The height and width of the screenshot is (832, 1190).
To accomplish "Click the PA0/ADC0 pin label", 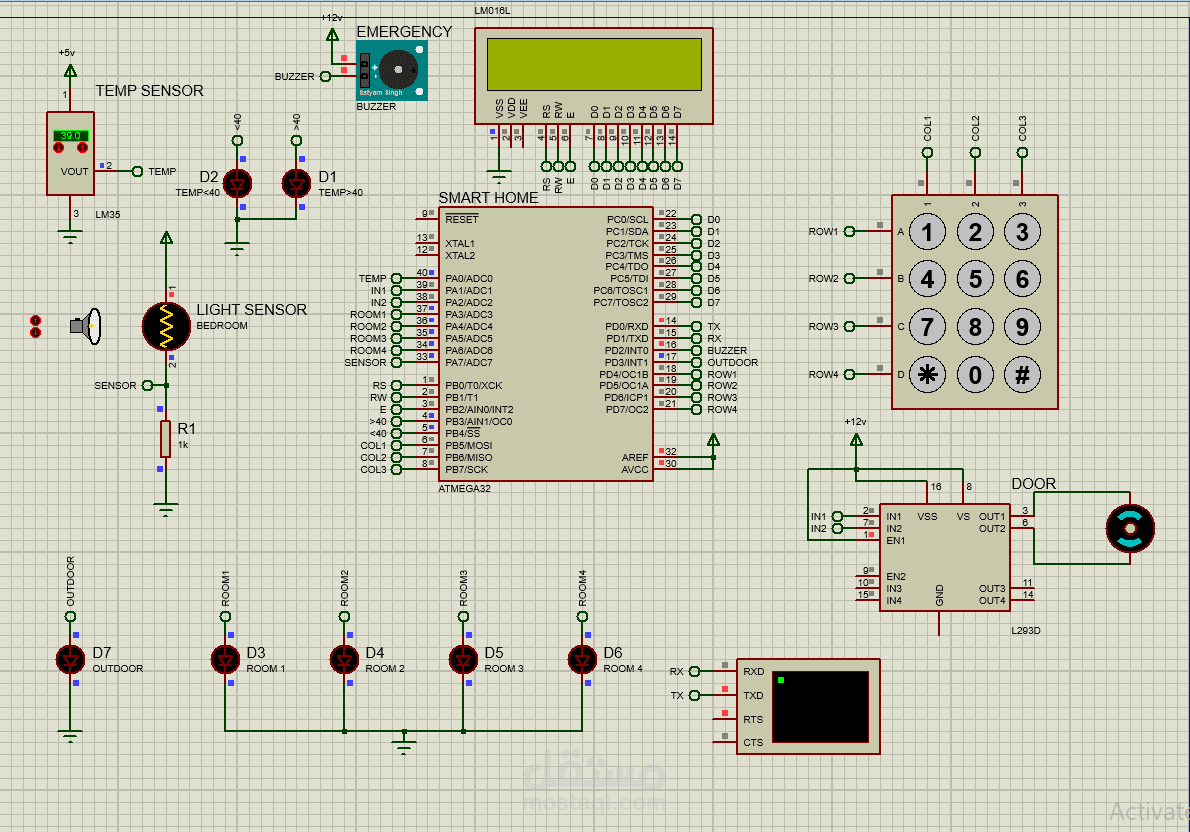I will [x=469, y=279].
